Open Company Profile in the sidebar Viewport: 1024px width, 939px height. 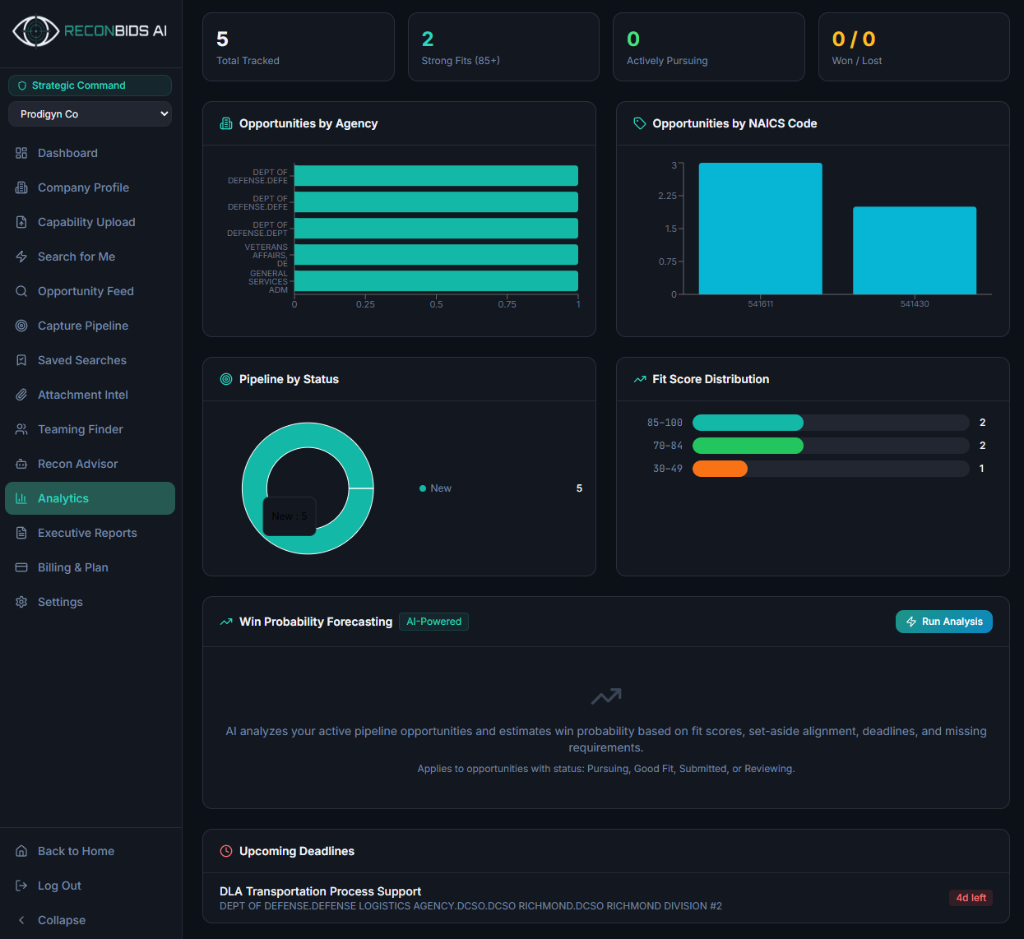tap(90, 187)
